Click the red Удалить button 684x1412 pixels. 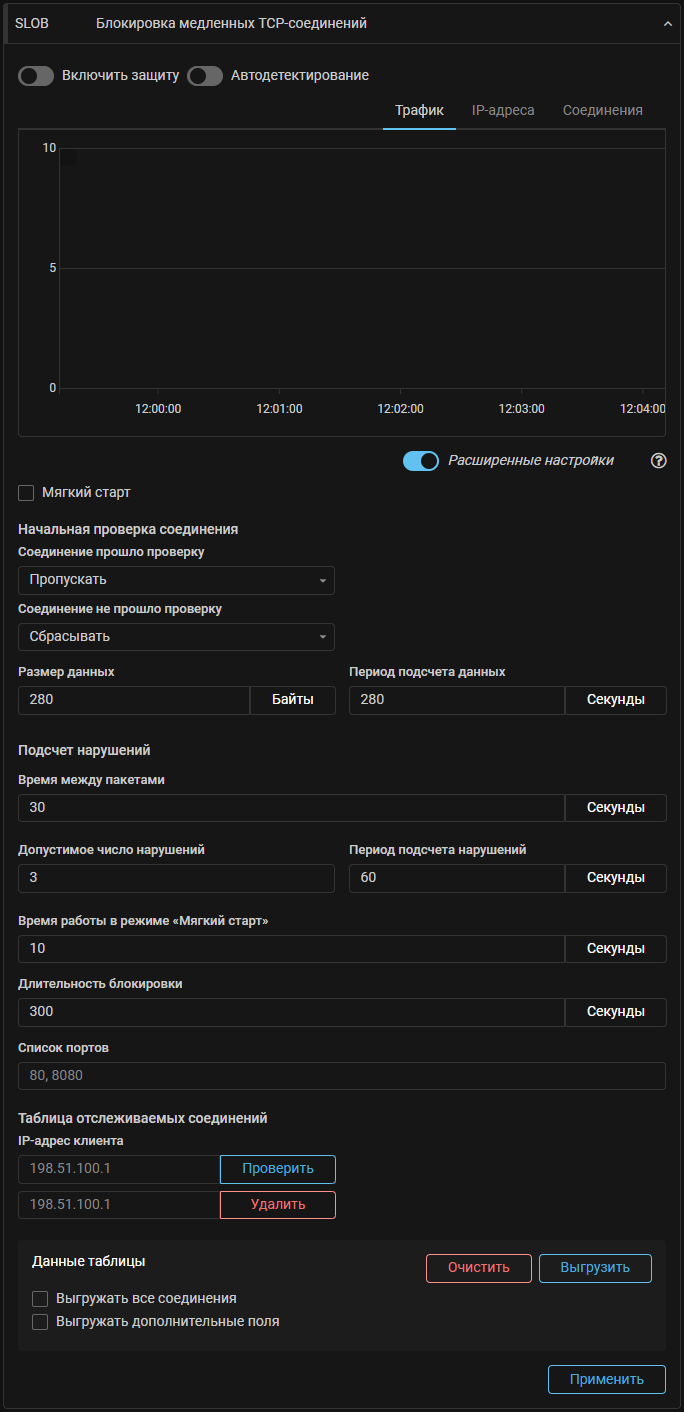tap(278, 1205)
